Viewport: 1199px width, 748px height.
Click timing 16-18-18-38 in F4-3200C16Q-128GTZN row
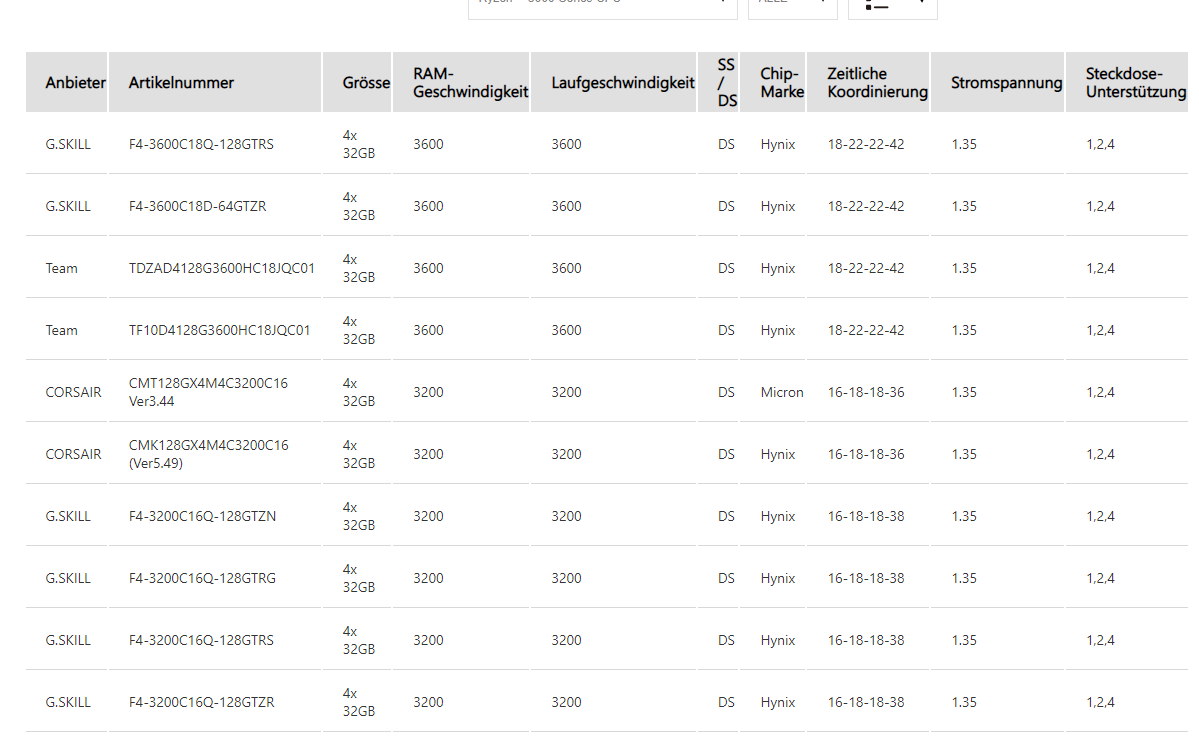[x=866, y=516]
